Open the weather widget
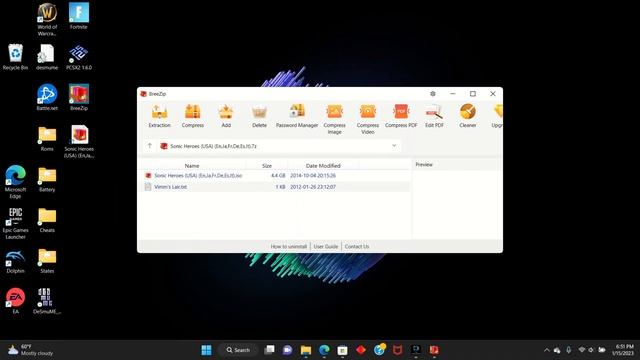 (x=31, y=350)
